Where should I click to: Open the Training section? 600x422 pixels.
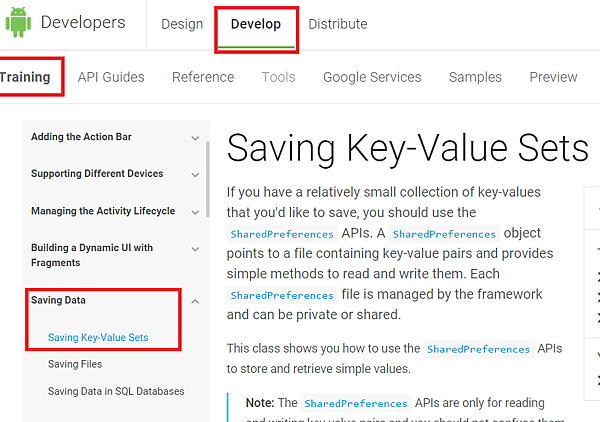click(x=24, y=77)
